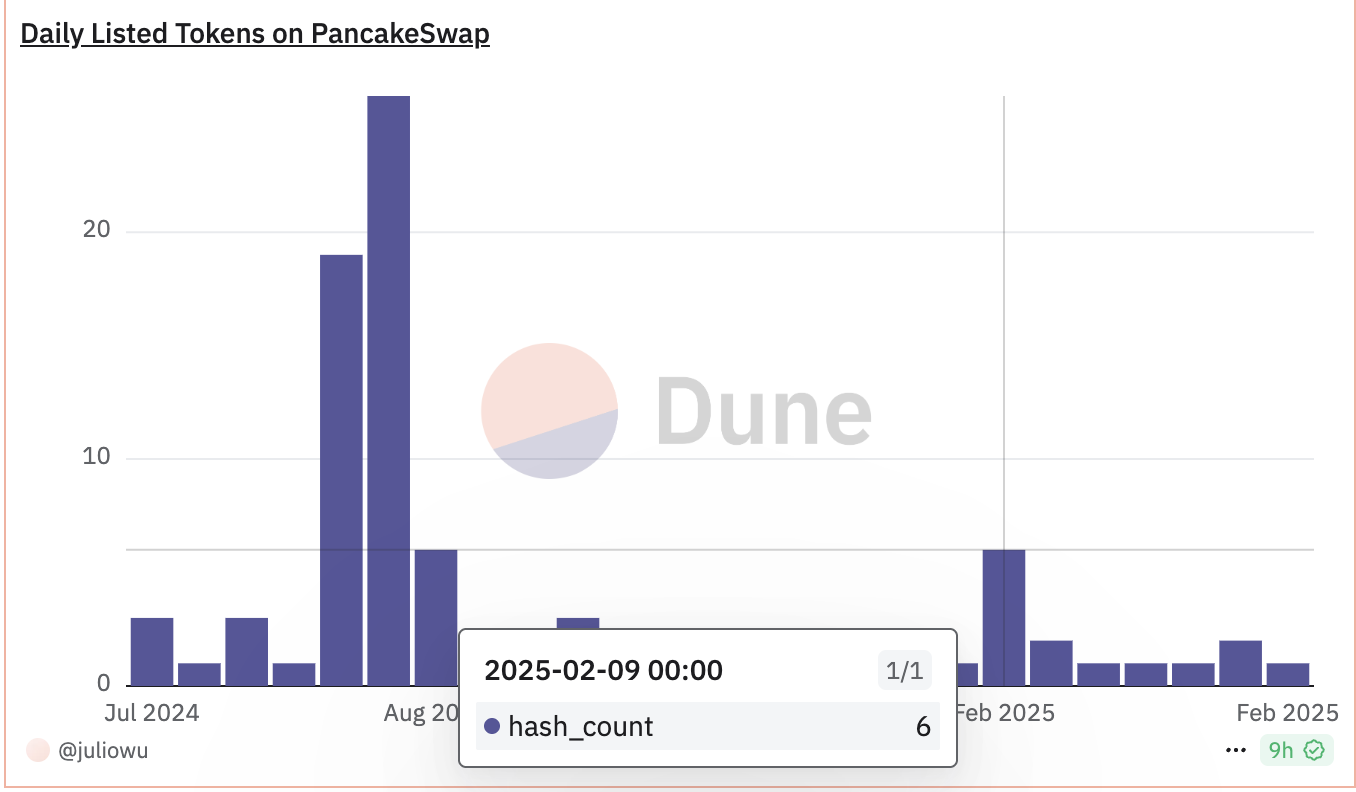This screenshot has width=1356, height=792.
Task: Click the green verified checkmark icon
Action: point(1314,750)
